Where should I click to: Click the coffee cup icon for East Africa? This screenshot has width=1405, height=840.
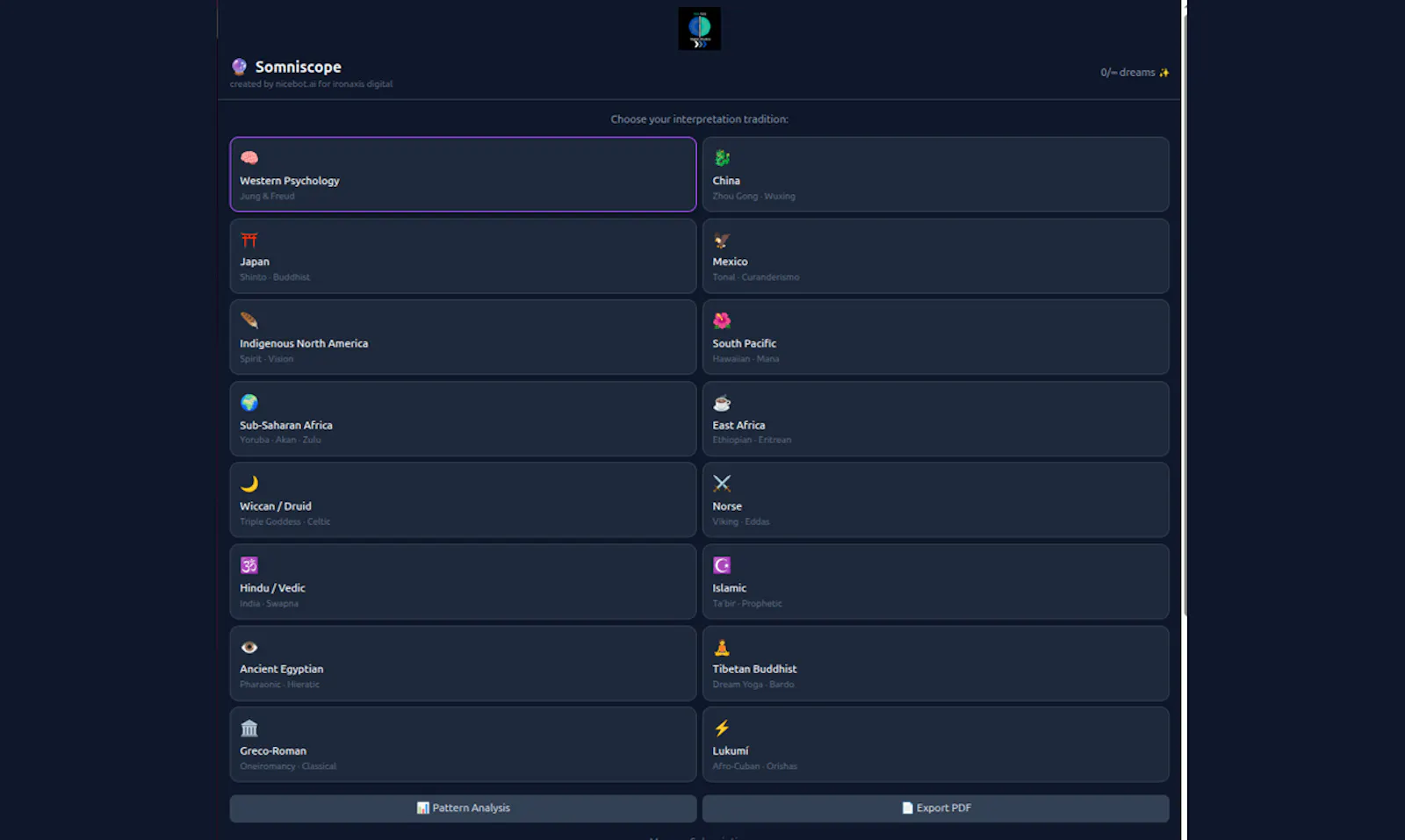pyautogui.click(x=722, y=403)
